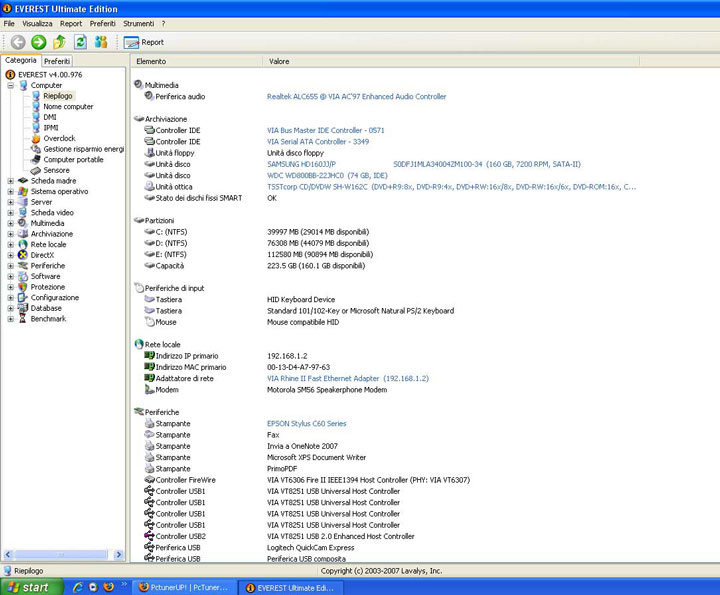The image size is (720, 595).
Task: Click the Up level arrow icon
Action: coord(59,42)
